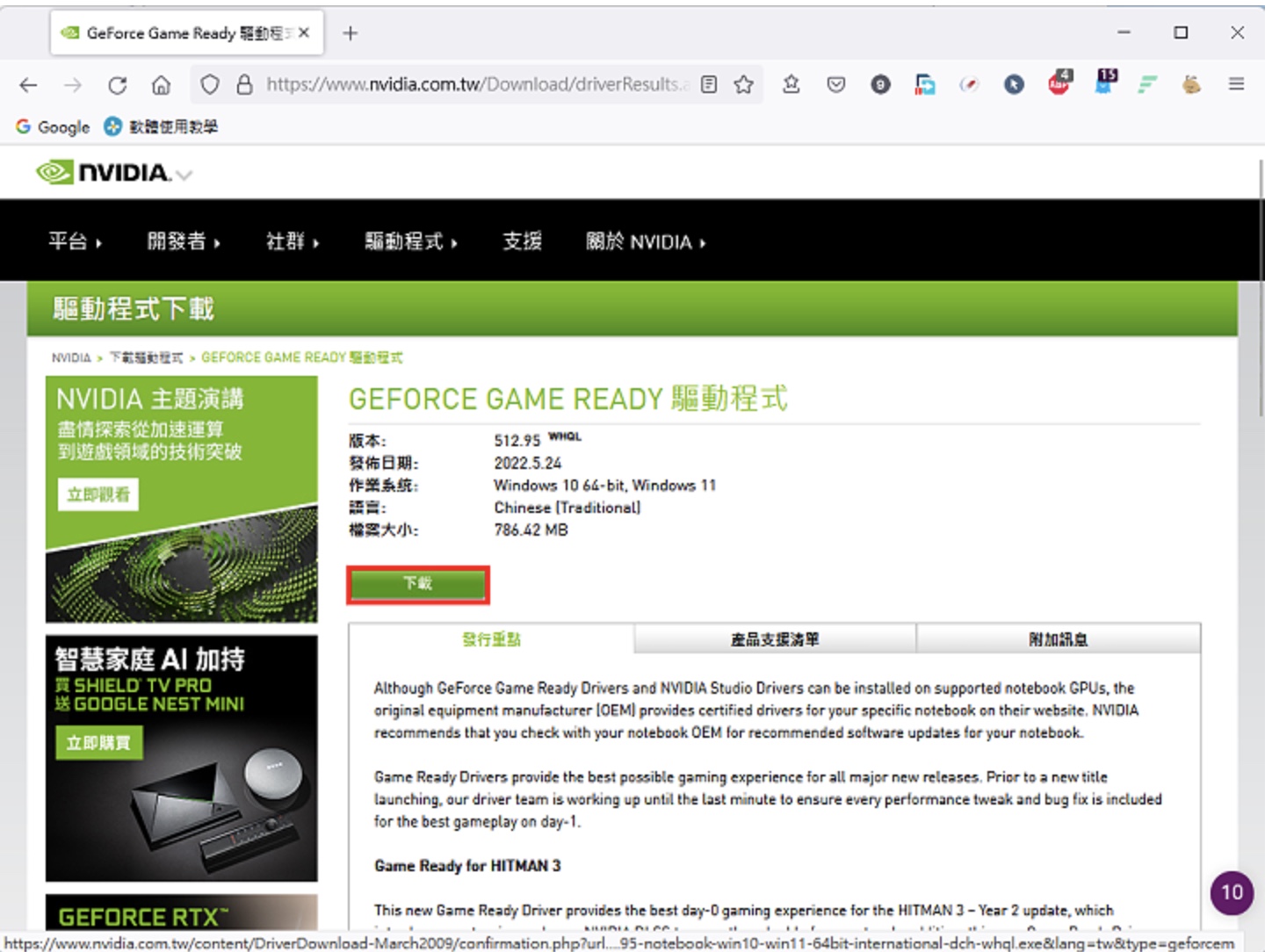
Task: Click the purple circle showing 10
Action: 1232,892
